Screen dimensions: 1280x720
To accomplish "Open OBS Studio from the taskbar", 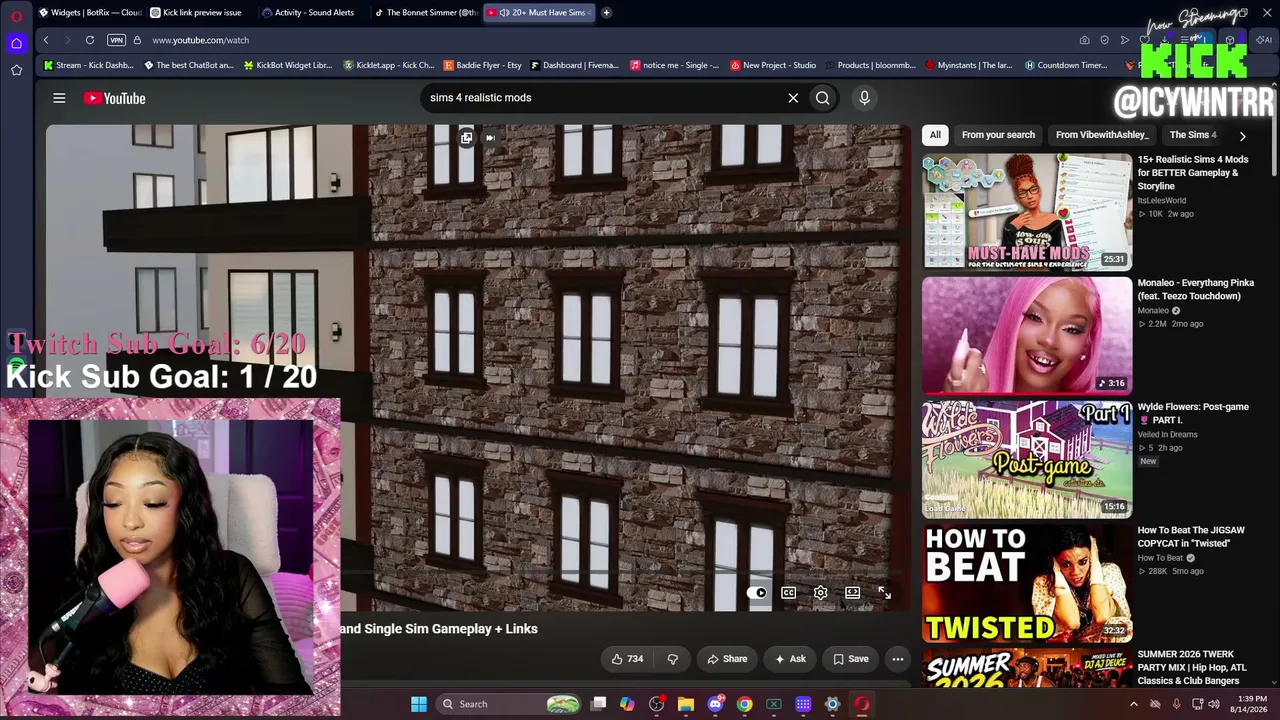I will pyautogui.click(x=656, y=704).
